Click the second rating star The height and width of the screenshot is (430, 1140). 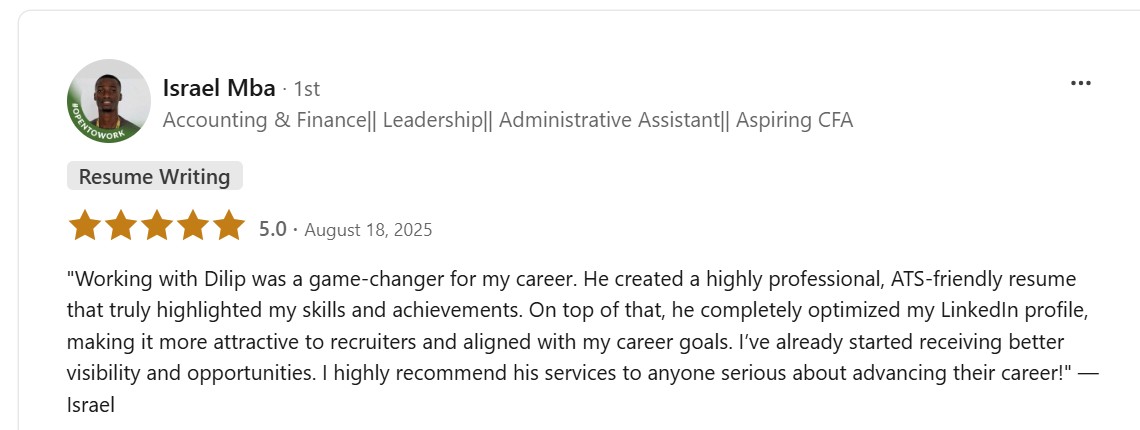tap(120, 226)
